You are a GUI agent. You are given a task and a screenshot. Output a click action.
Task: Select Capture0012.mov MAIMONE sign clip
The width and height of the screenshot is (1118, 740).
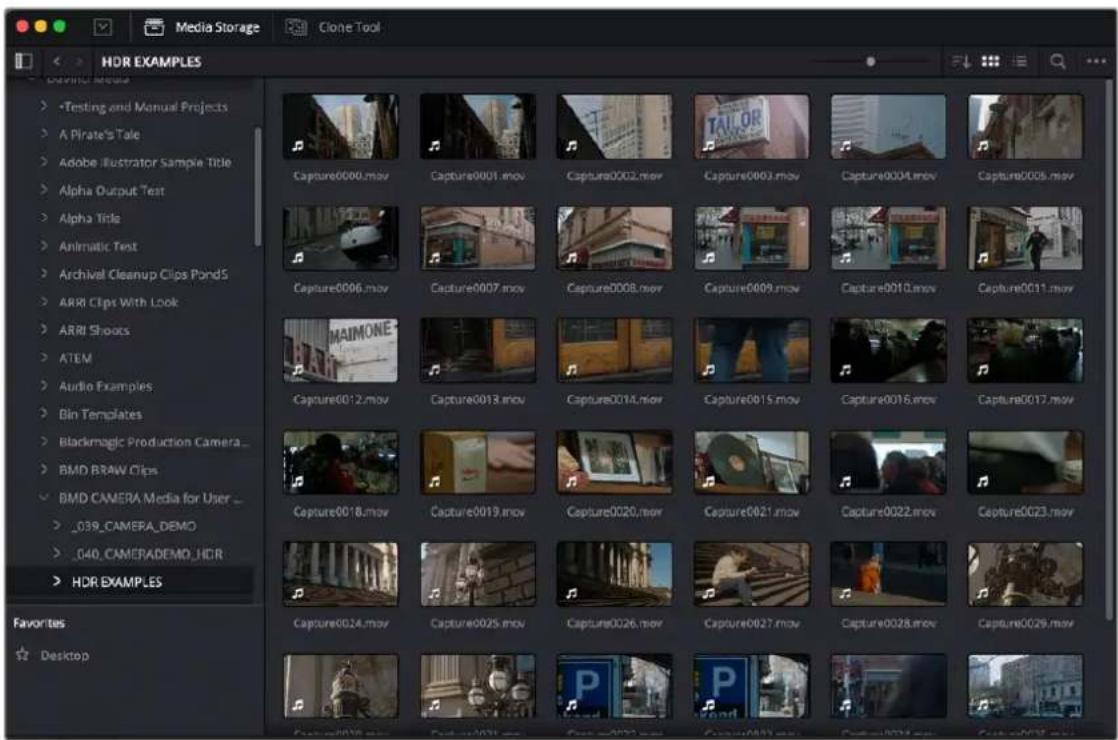click(x=341, y=351)
